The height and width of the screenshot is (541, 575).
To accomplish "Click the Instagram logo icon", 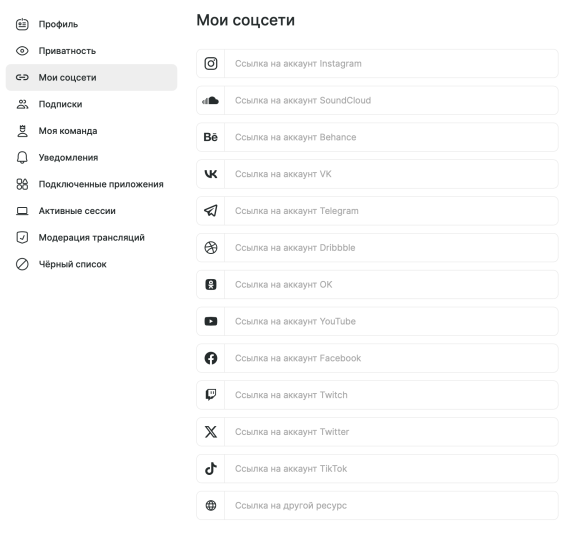I will click(210, 63).
